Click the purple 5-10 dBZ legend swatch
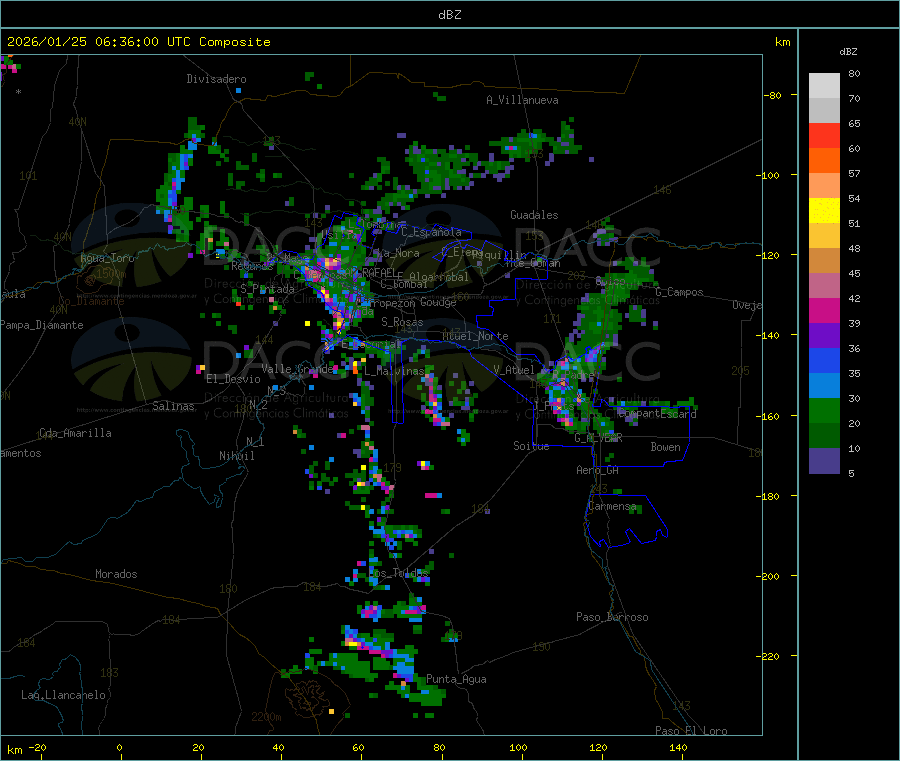This screenshot has width=900, height=761. tap(824, 460)
